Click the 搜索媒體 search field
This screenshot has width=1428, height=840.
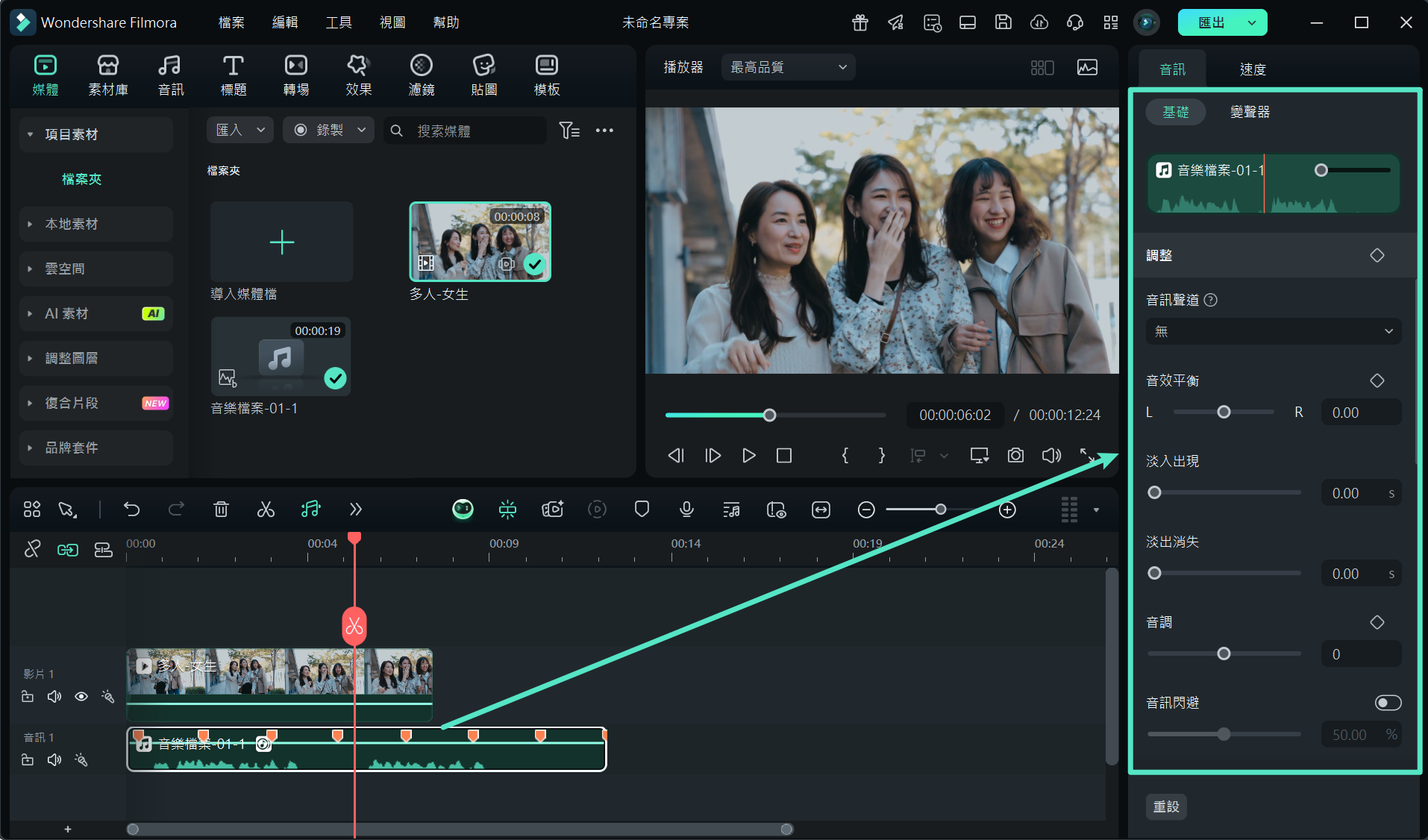pos(465,131)
